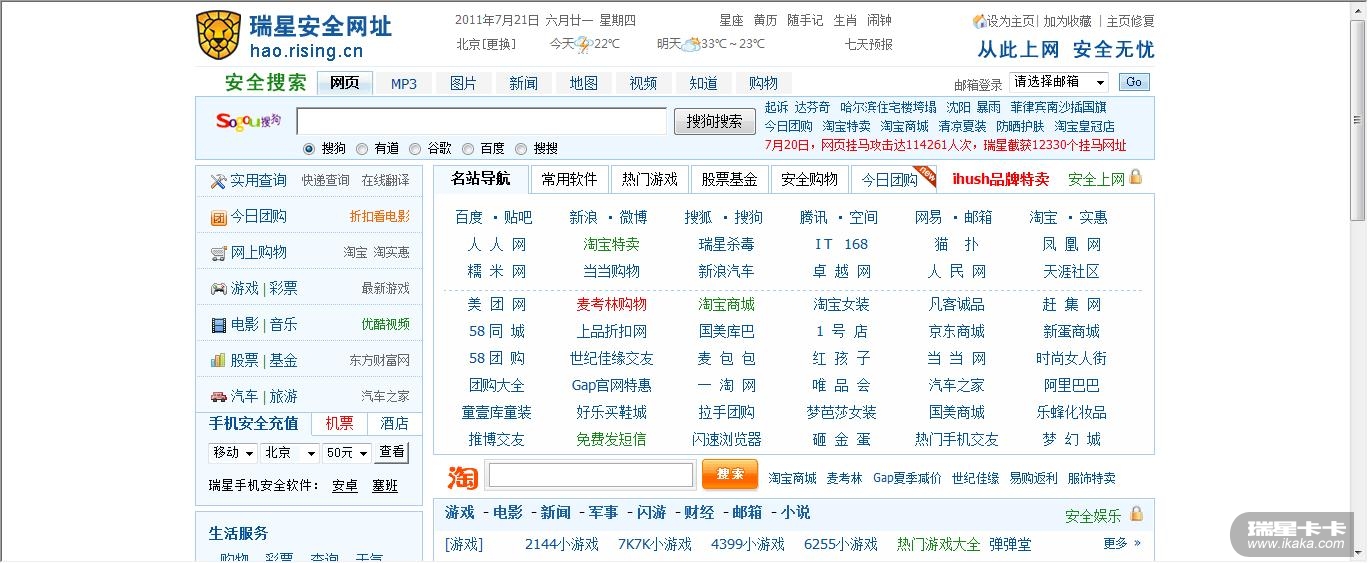Click the chart icon beside 股票

(x=218, y=360)
